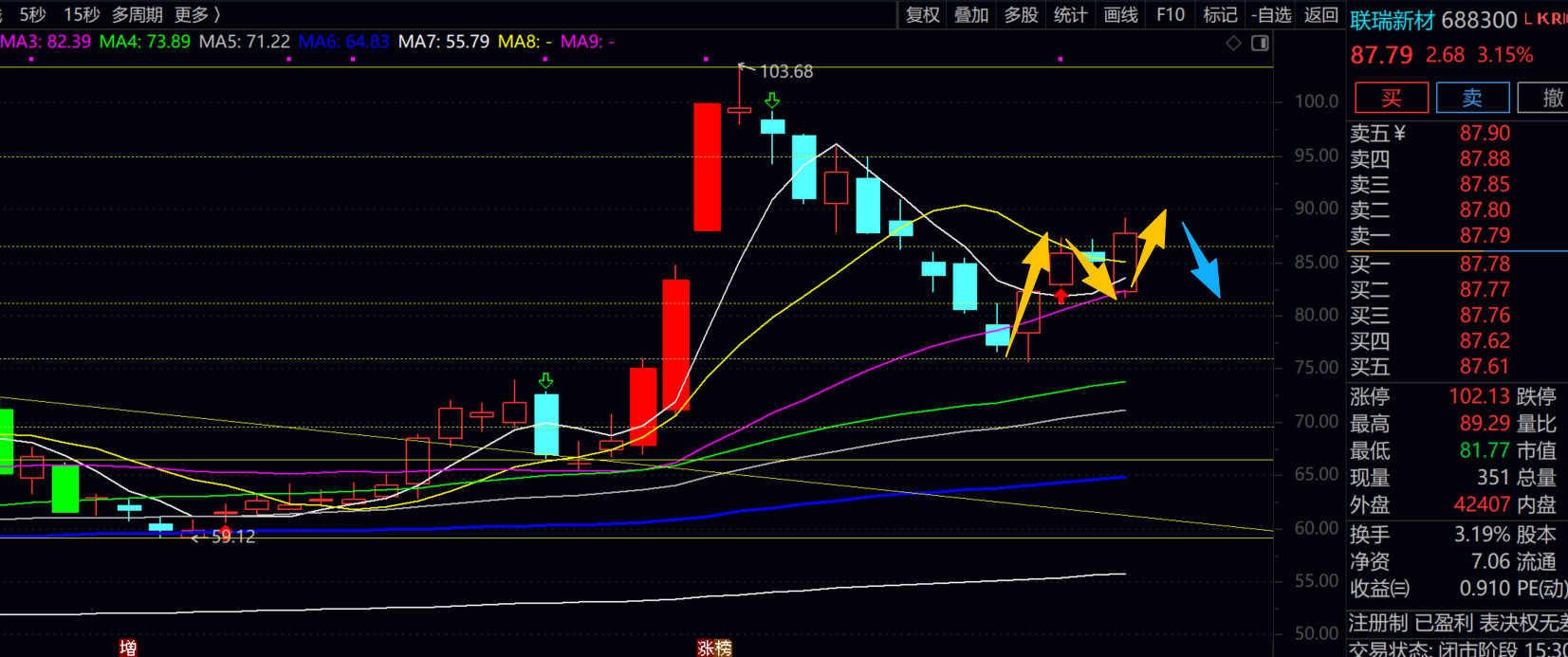Switch to the 5秒 period tab
The height and width of the screenshot is (657, 1568).
[32, 15]
